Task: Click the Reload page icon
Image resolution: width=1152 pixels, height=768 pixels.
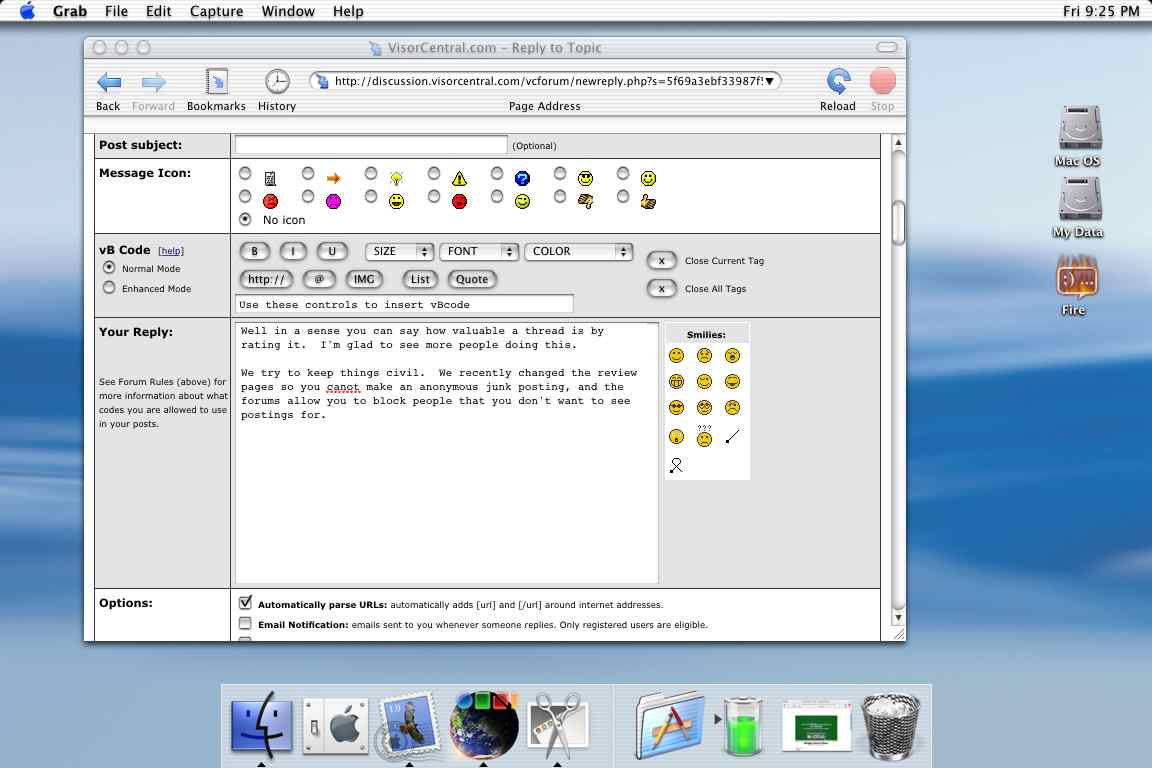Action: [838, 82]
